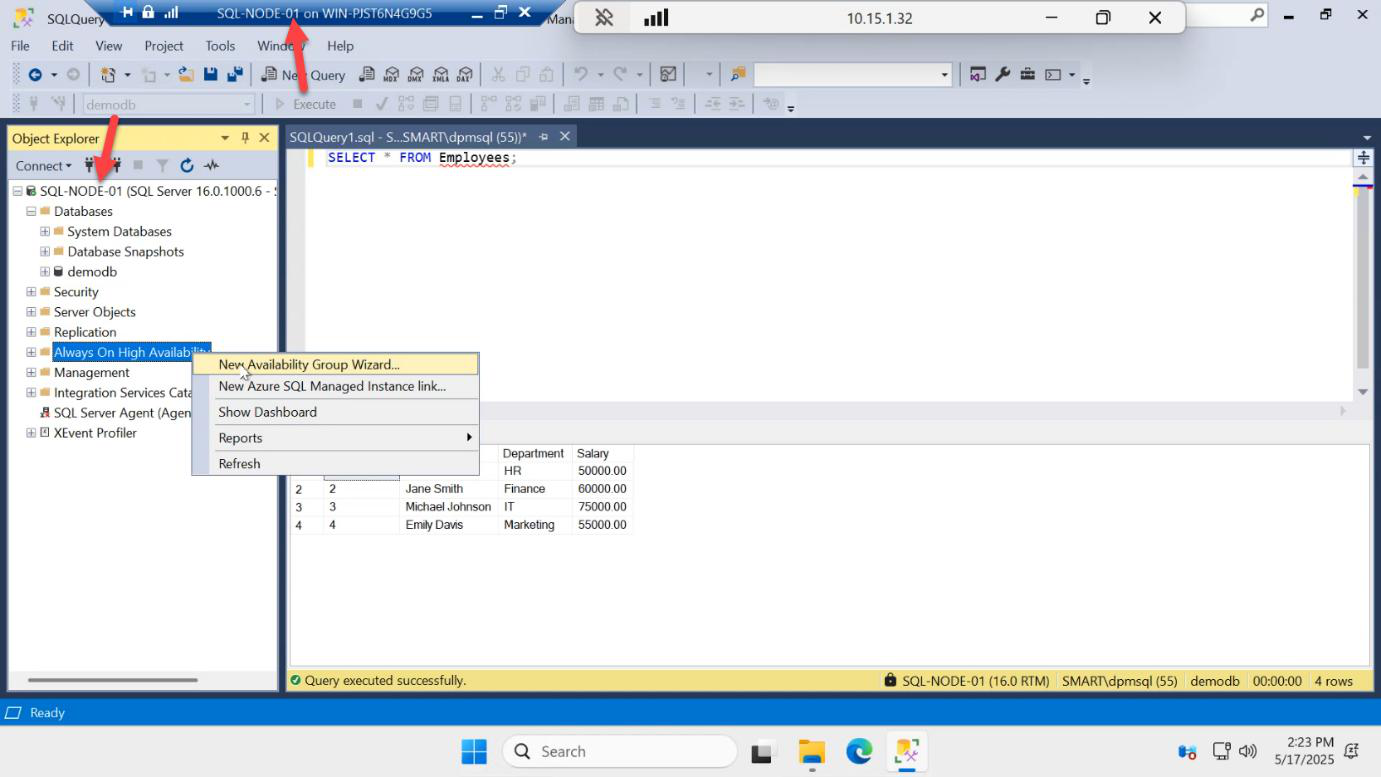The height and width of the screenshot is (777, 1381).
Task: Click the Save floppy disk icon
Action: 211,75
